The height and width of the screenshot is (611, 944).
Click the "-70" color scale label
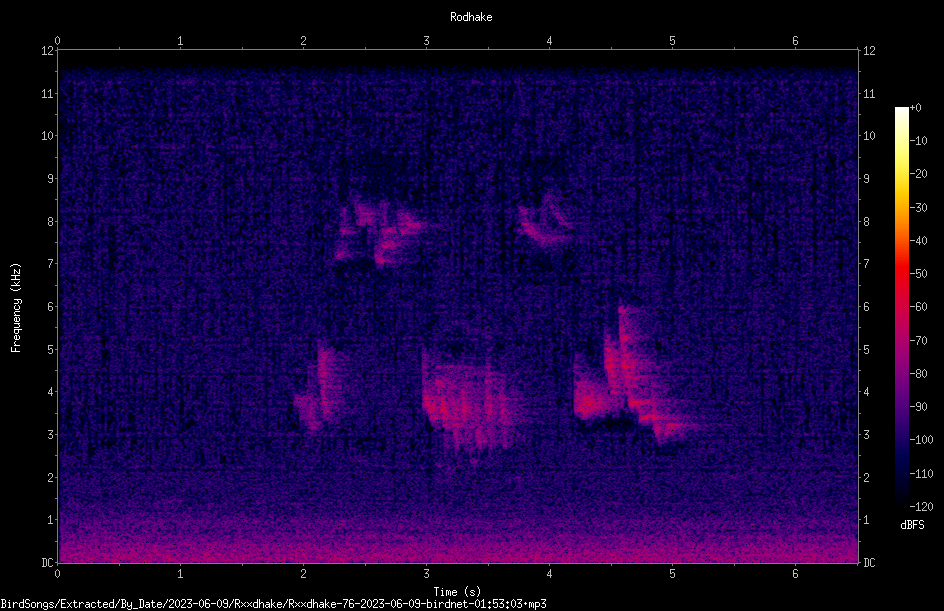[x=918, y=341]
